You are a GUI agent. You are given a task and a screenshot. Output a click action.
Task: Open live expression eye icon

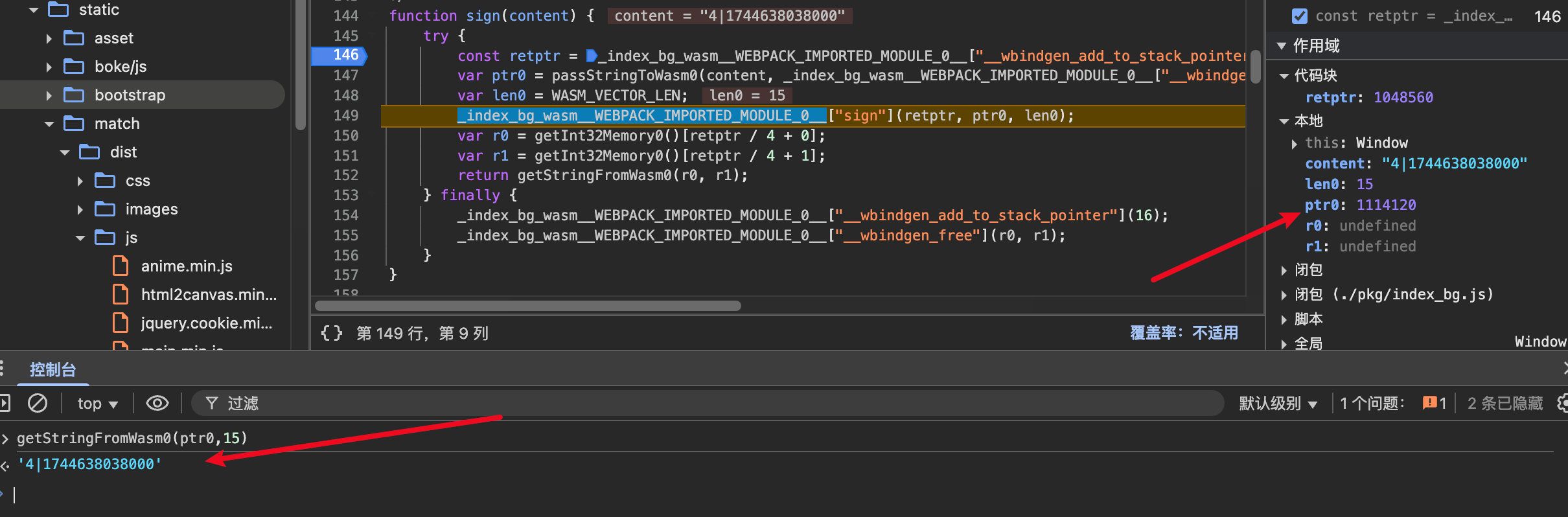click(157, 404)
